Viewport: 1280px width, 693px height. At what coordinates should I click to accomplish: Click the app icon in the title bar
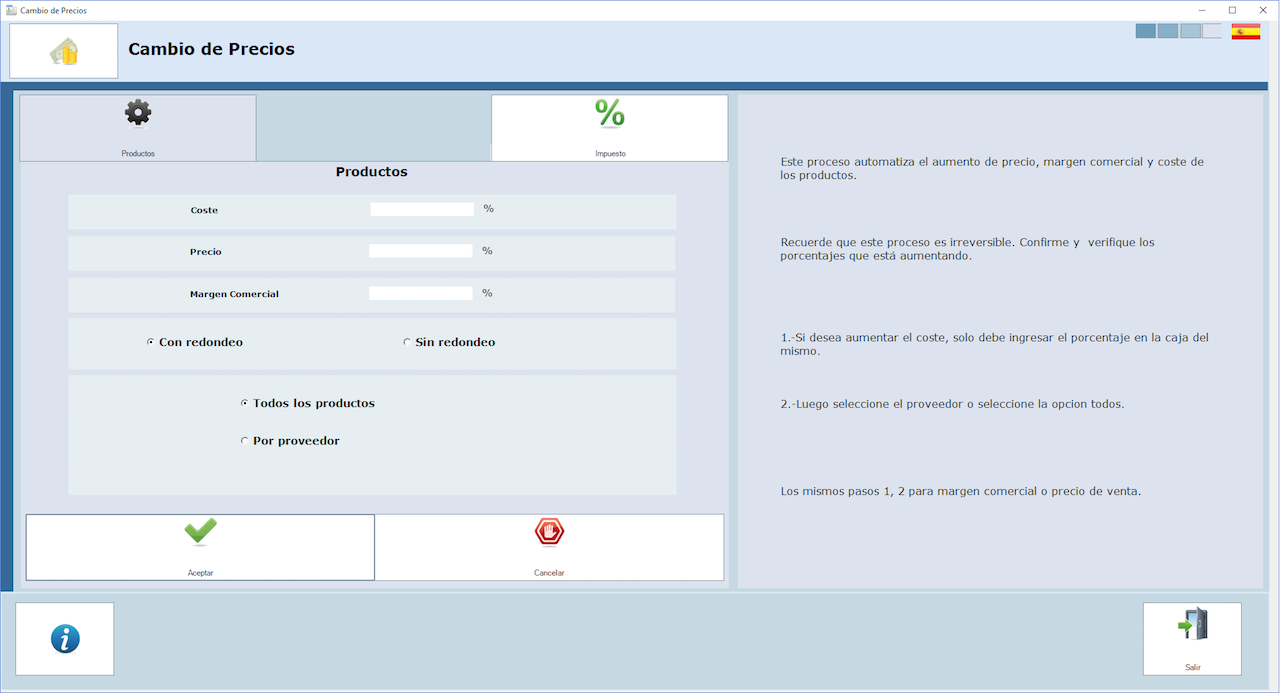(x=11, y=10)
